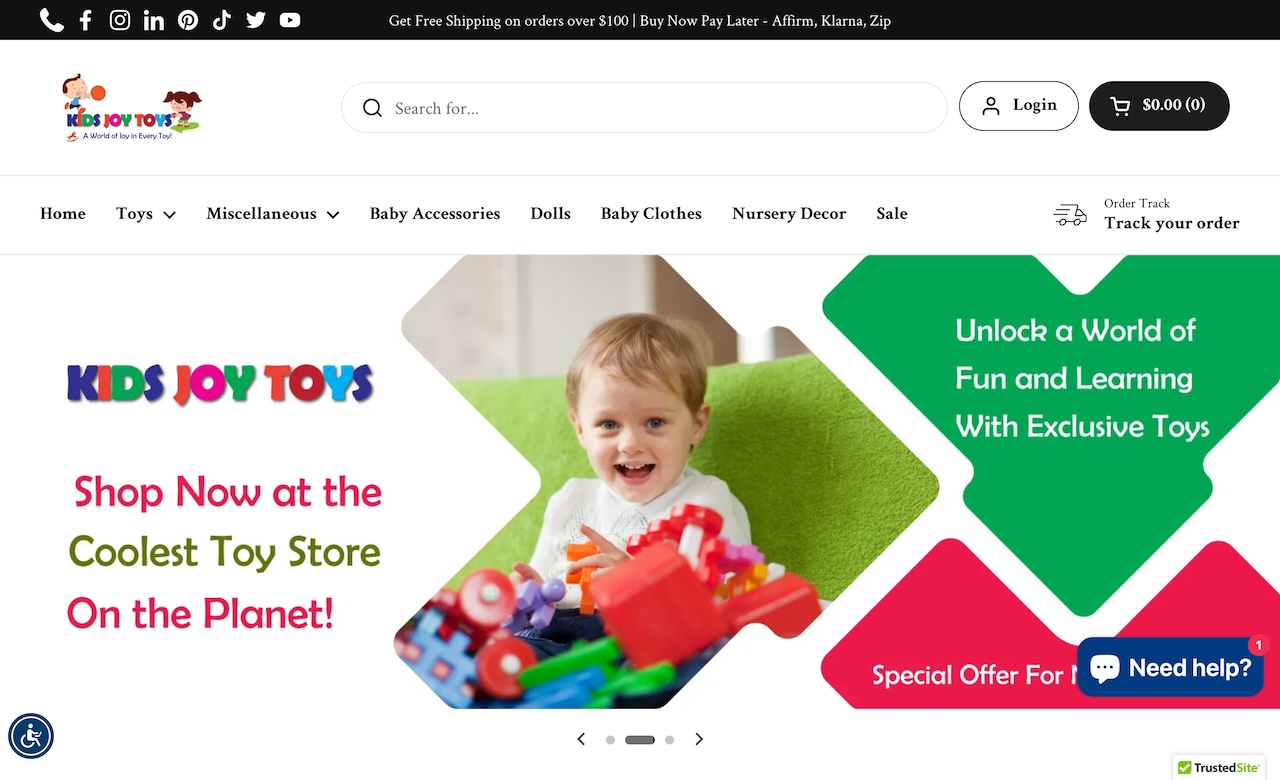The image size is (1280, 780).
Task: Open the Instagram social icon
Action: 120,20
